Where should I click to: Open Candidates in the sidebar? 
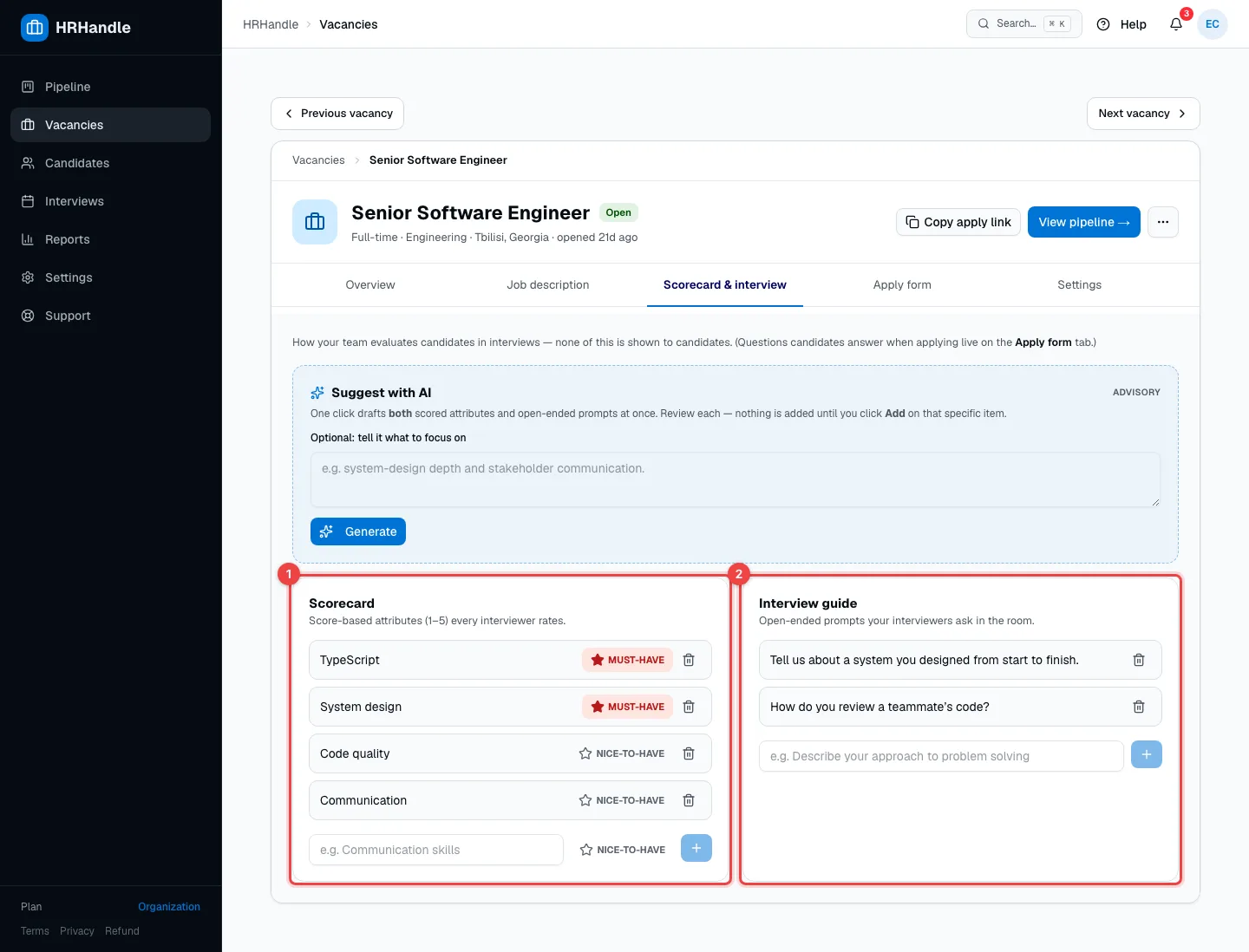[110, 163]
